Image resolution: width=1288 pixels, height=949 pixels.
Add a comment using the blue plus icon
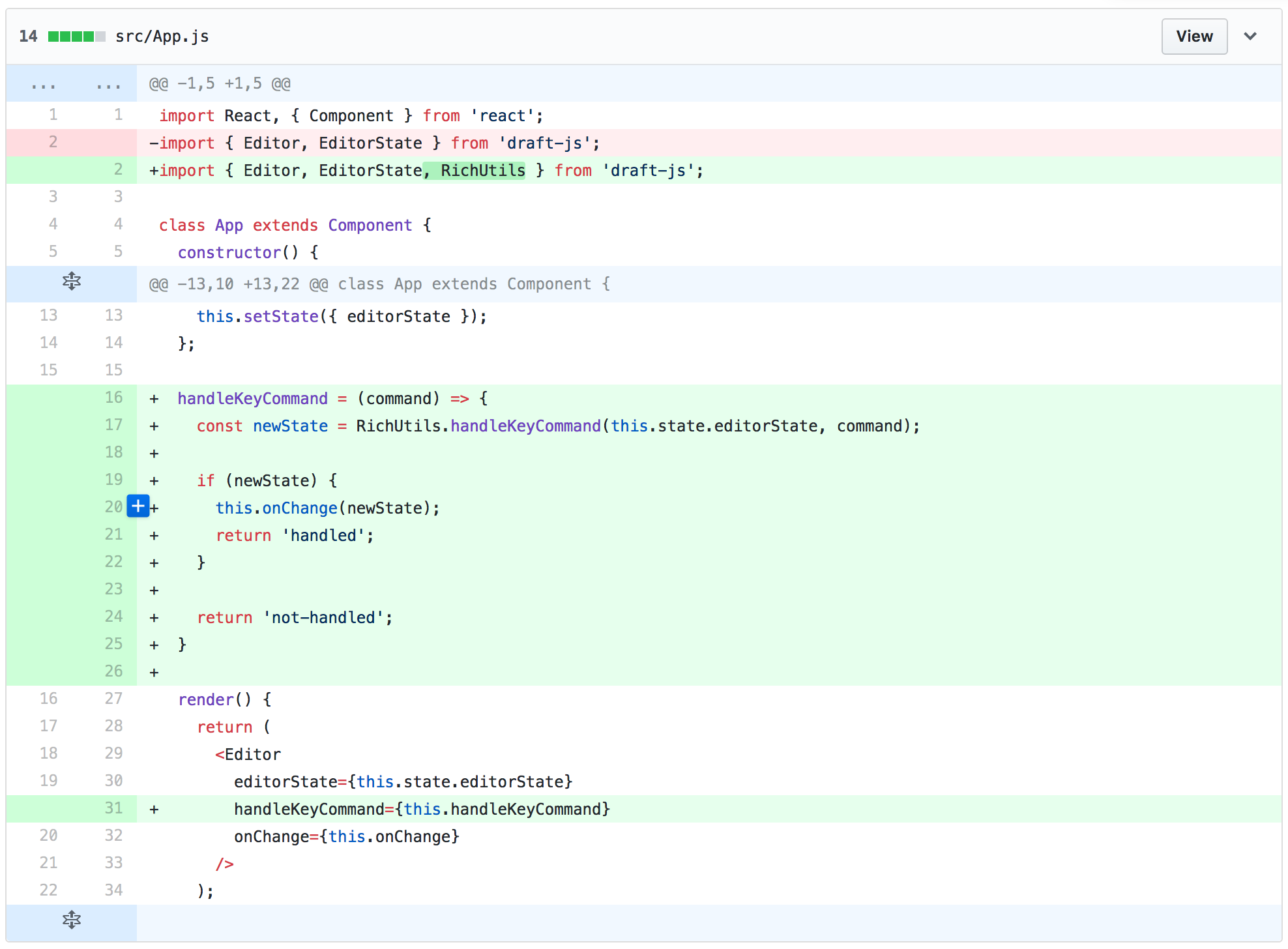138,506
